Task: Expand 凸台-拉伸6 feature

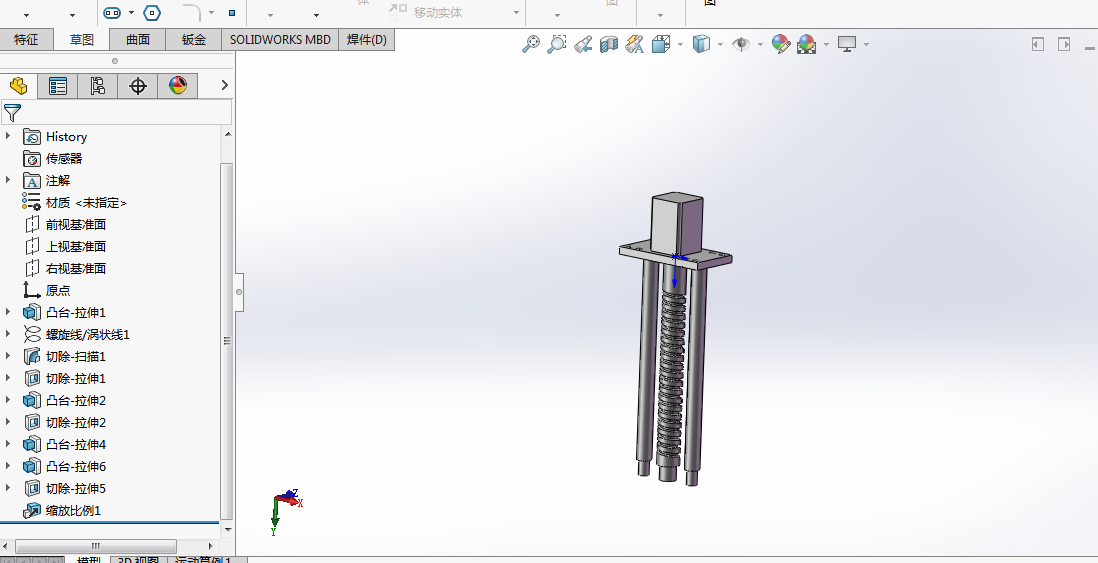Action: (x=8, y=466)
